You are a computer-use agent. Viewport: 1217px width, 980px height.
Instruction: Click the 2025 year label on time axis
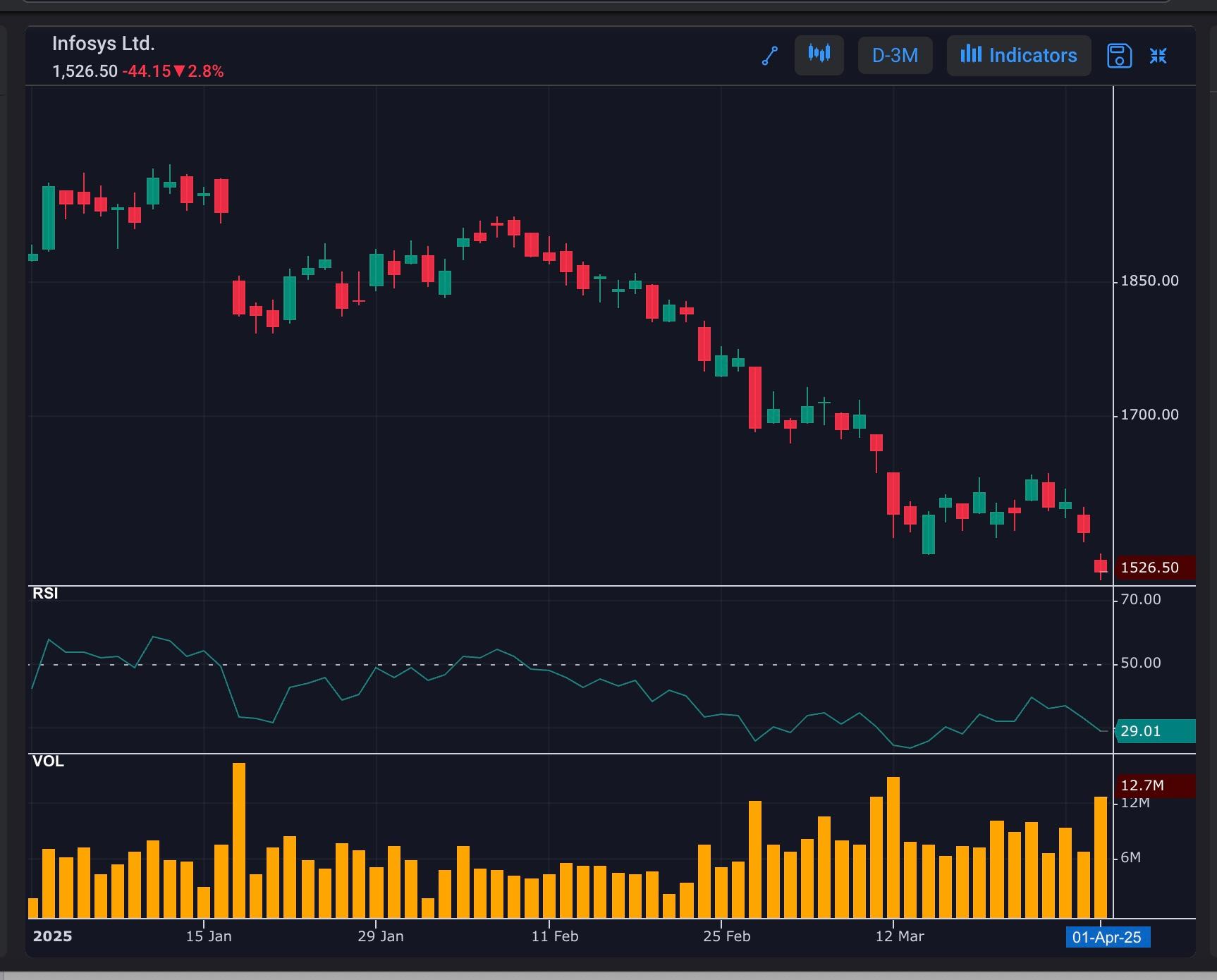53,936
